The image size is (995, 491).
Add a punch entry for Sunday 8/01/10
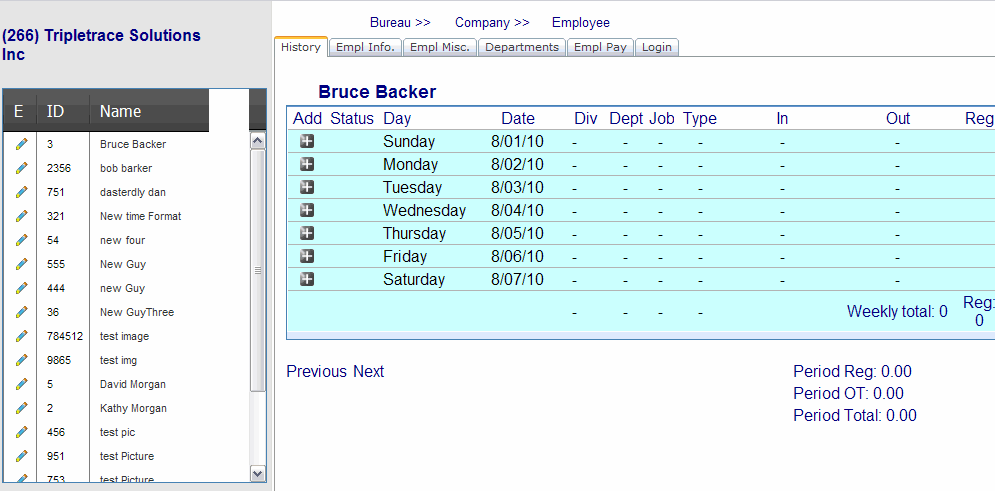307,141
